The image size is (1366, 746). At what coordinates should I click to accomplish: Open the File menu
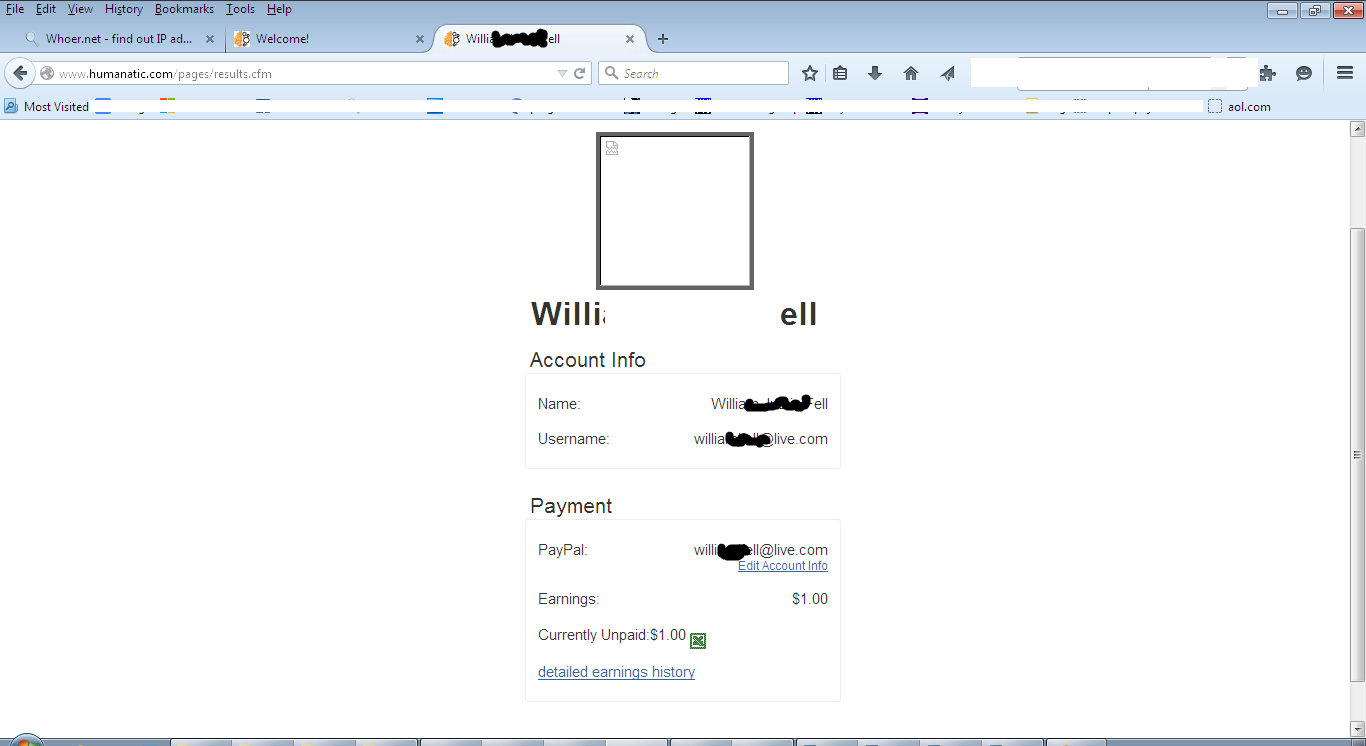tap(15, 9)
